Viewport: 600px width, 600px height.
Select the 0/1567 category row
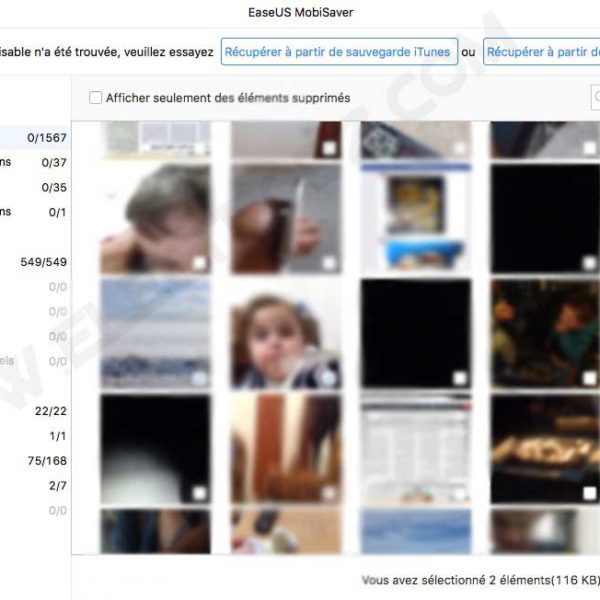pyautogui.click(x=35, y=138)
